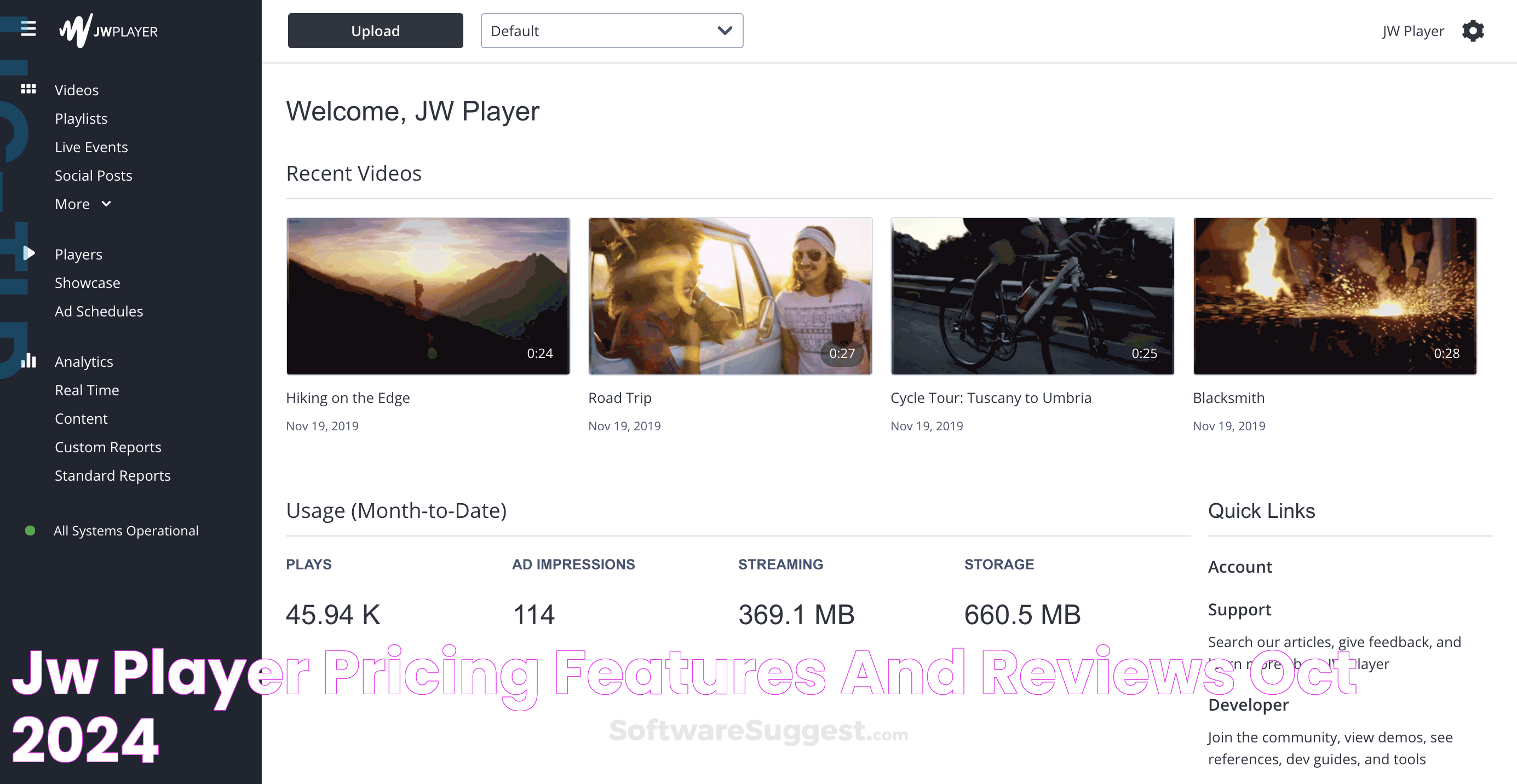Screen dimensions: 1517x784
Task: Open Custom Reports
Action: click(108, 447)
